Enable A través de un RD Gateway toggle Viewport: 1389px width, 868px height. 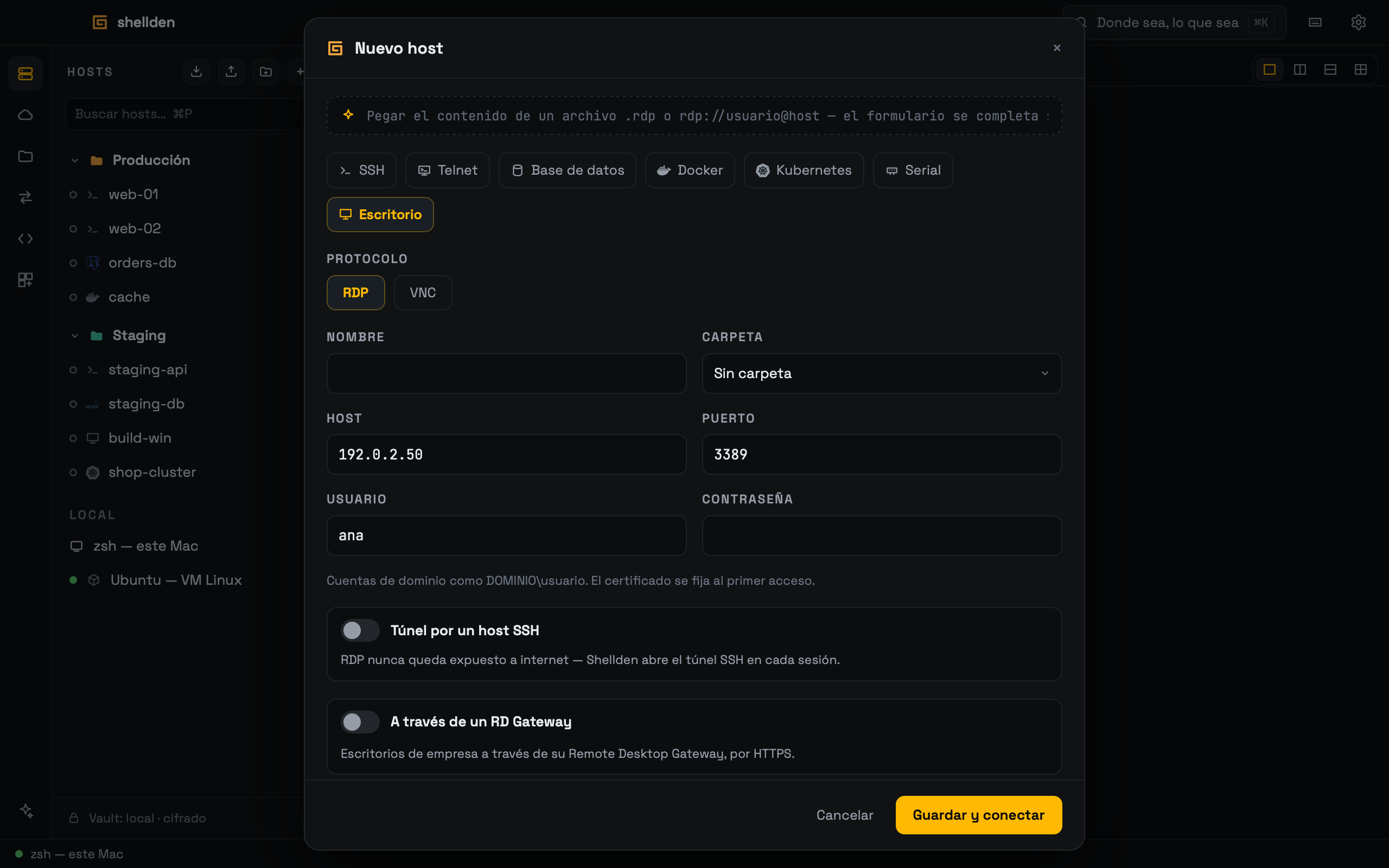[x=360, y=722]
